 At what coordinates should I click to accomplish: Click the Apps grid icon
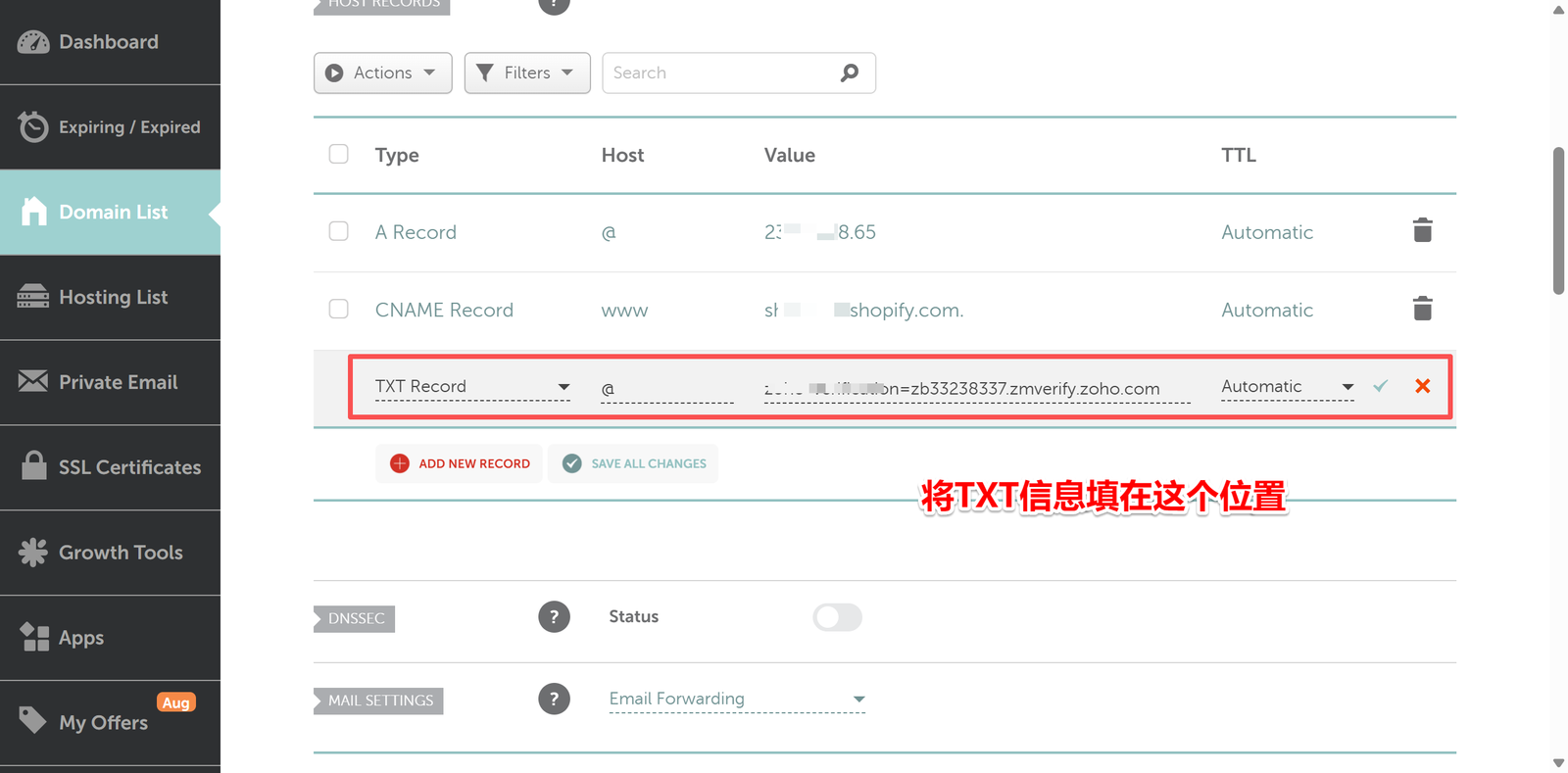34,637
